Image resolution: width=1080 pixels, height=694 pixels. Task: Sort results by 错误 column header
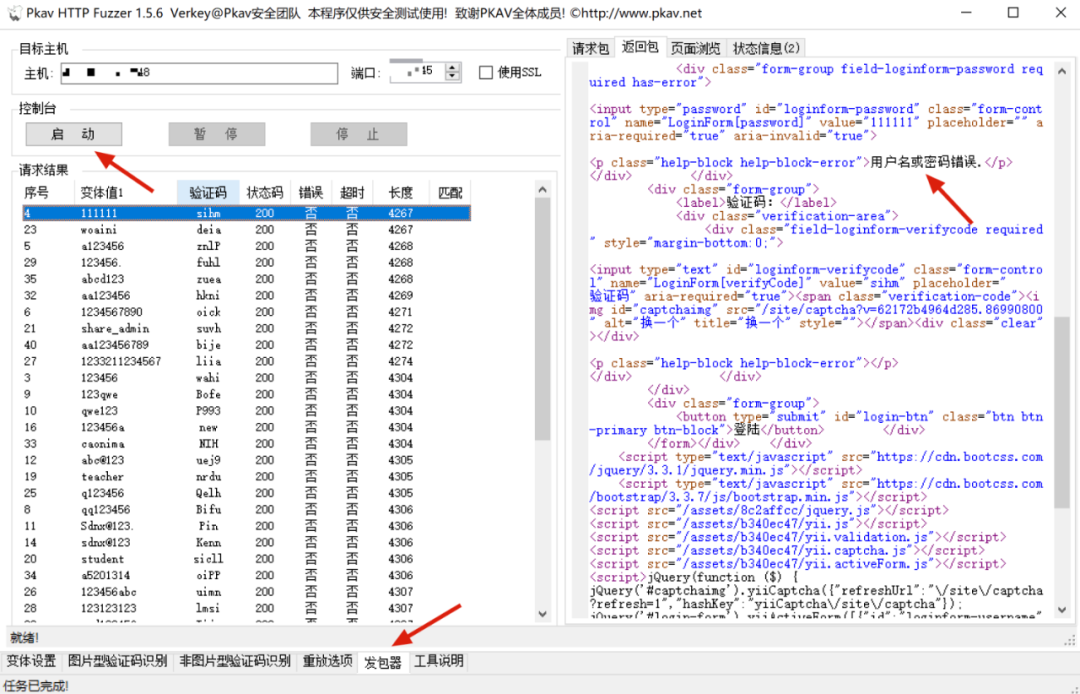click(x=311, y=193)
